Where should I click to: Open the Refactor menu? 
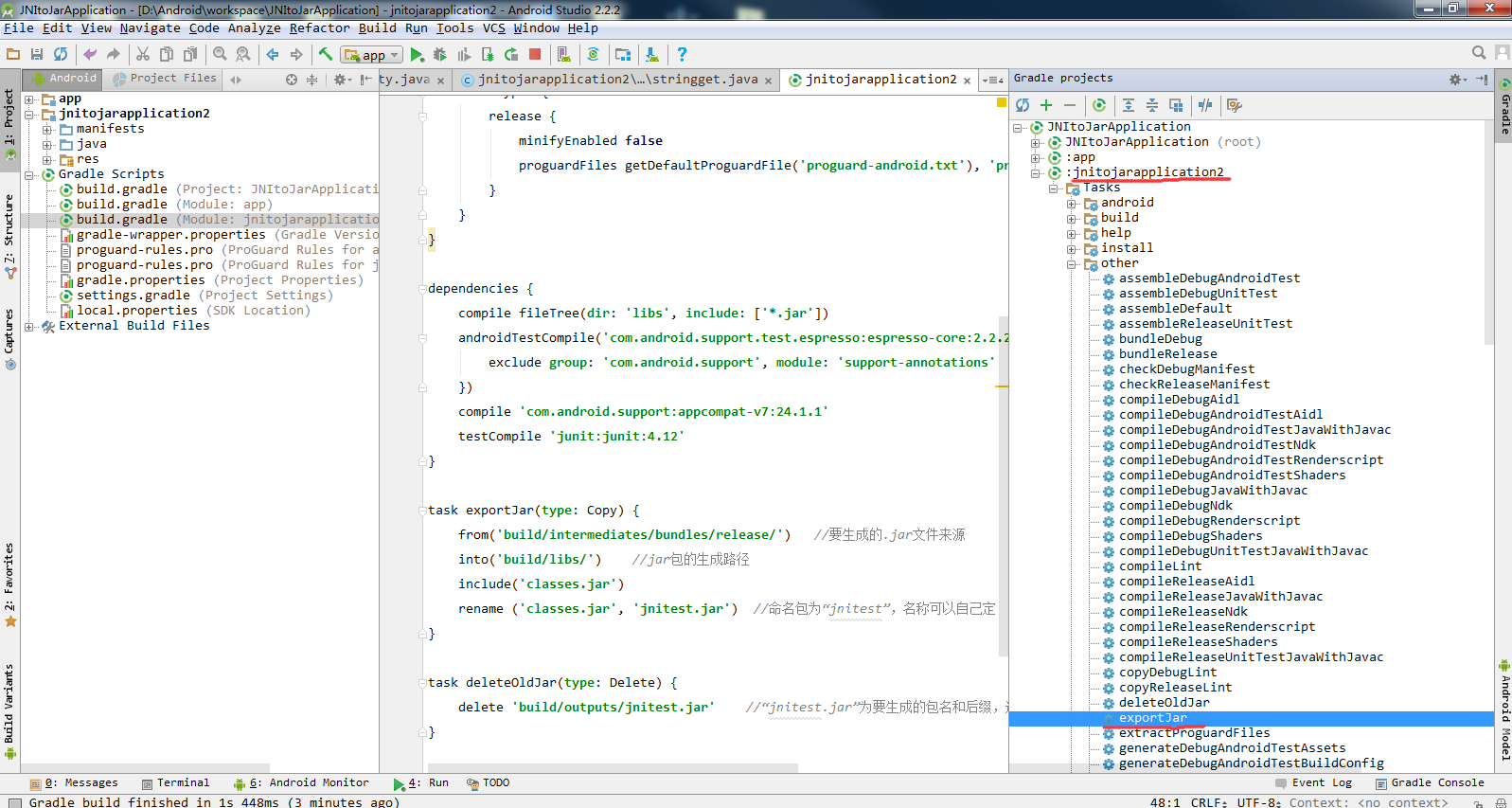tap(319, 28)
